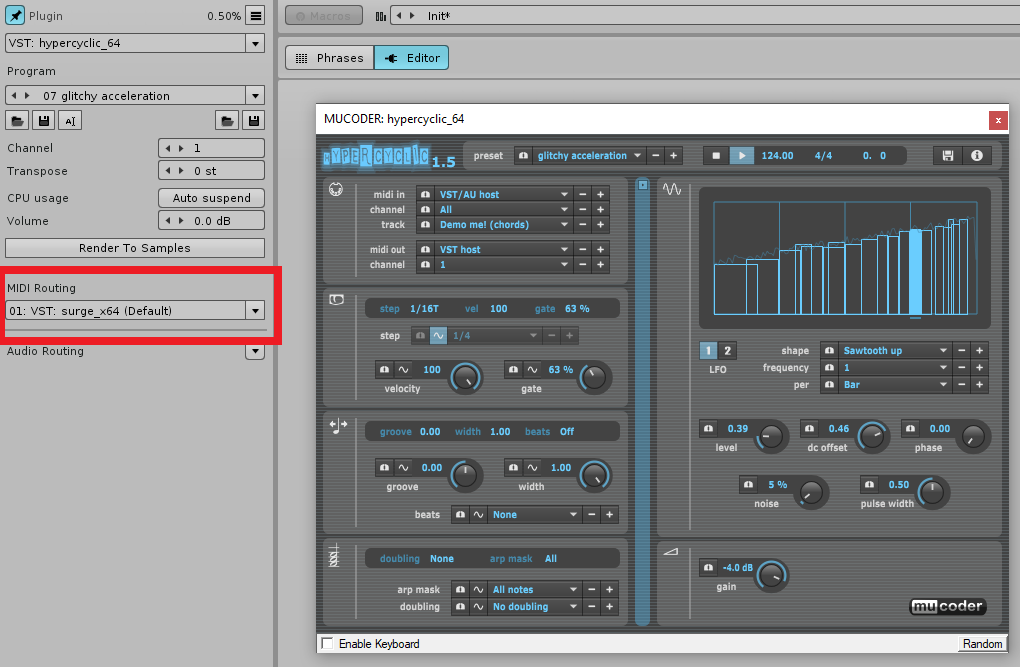Toggle LFO modulation for beats
Screen dimensions: 1020x667
point(478,514)
